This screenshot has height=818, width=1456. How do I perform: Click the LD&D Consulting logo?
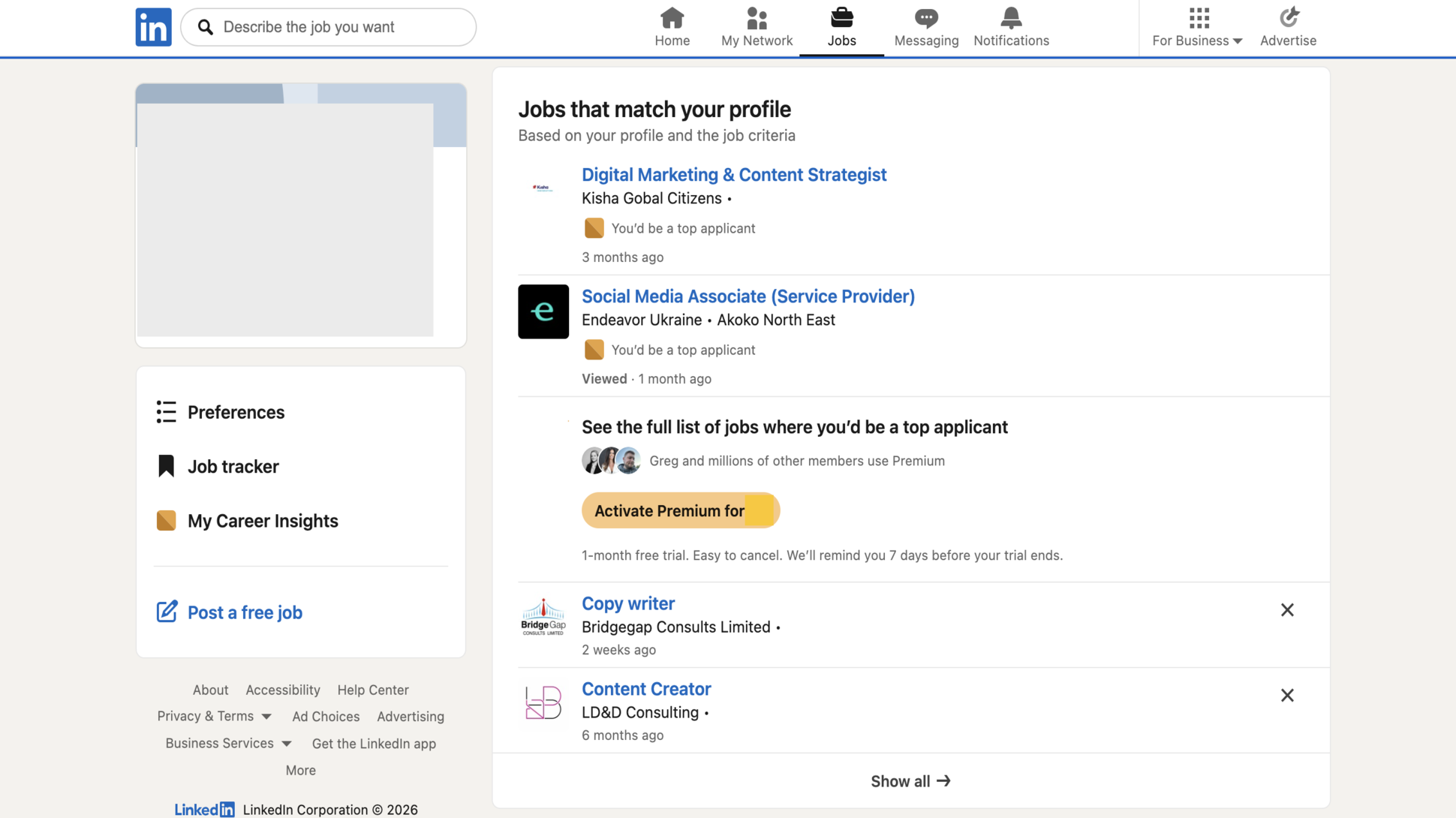[543, 703]
